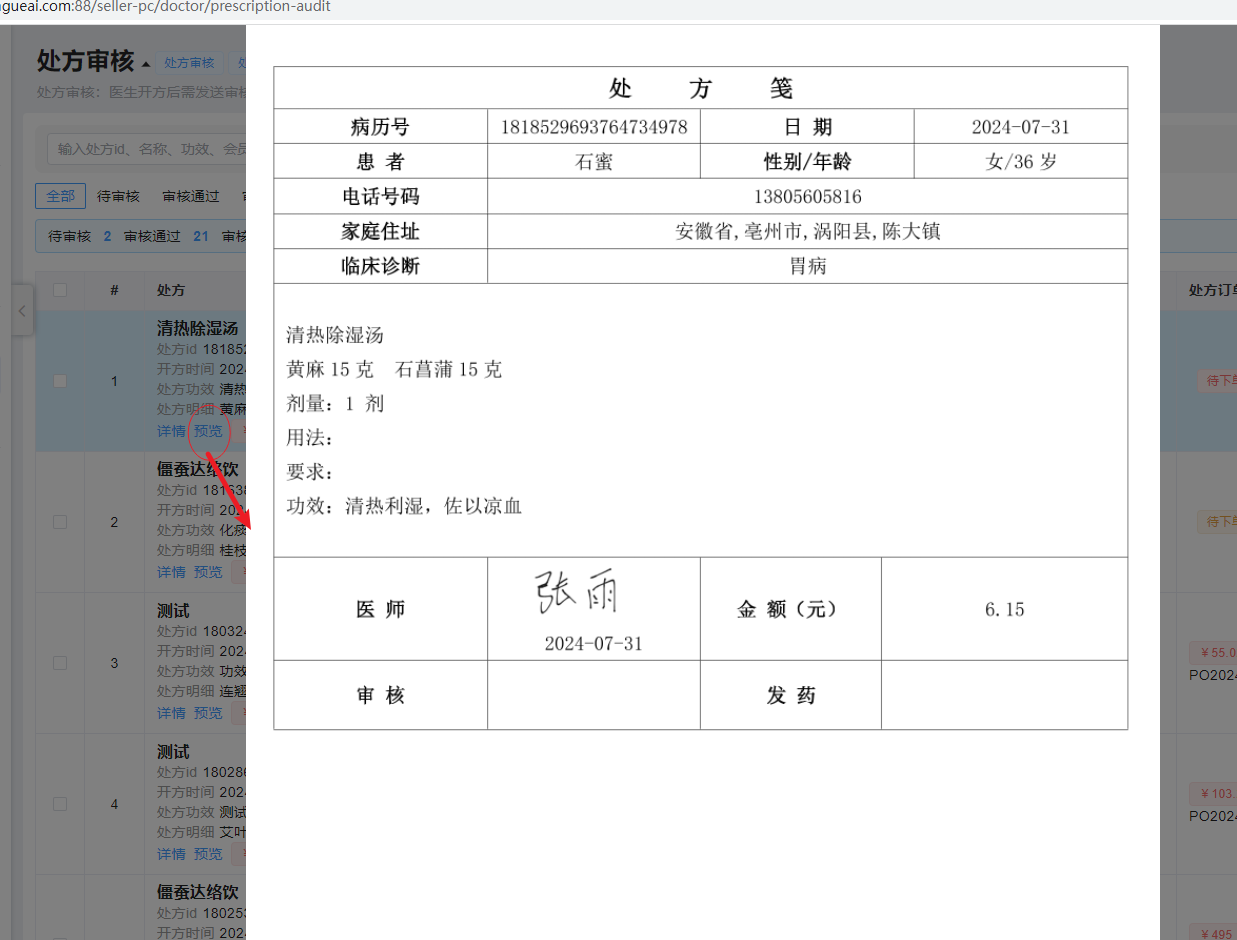Click the 待审核 count 2 in summary bar
1237x940 pixels.
click(107, 237)
